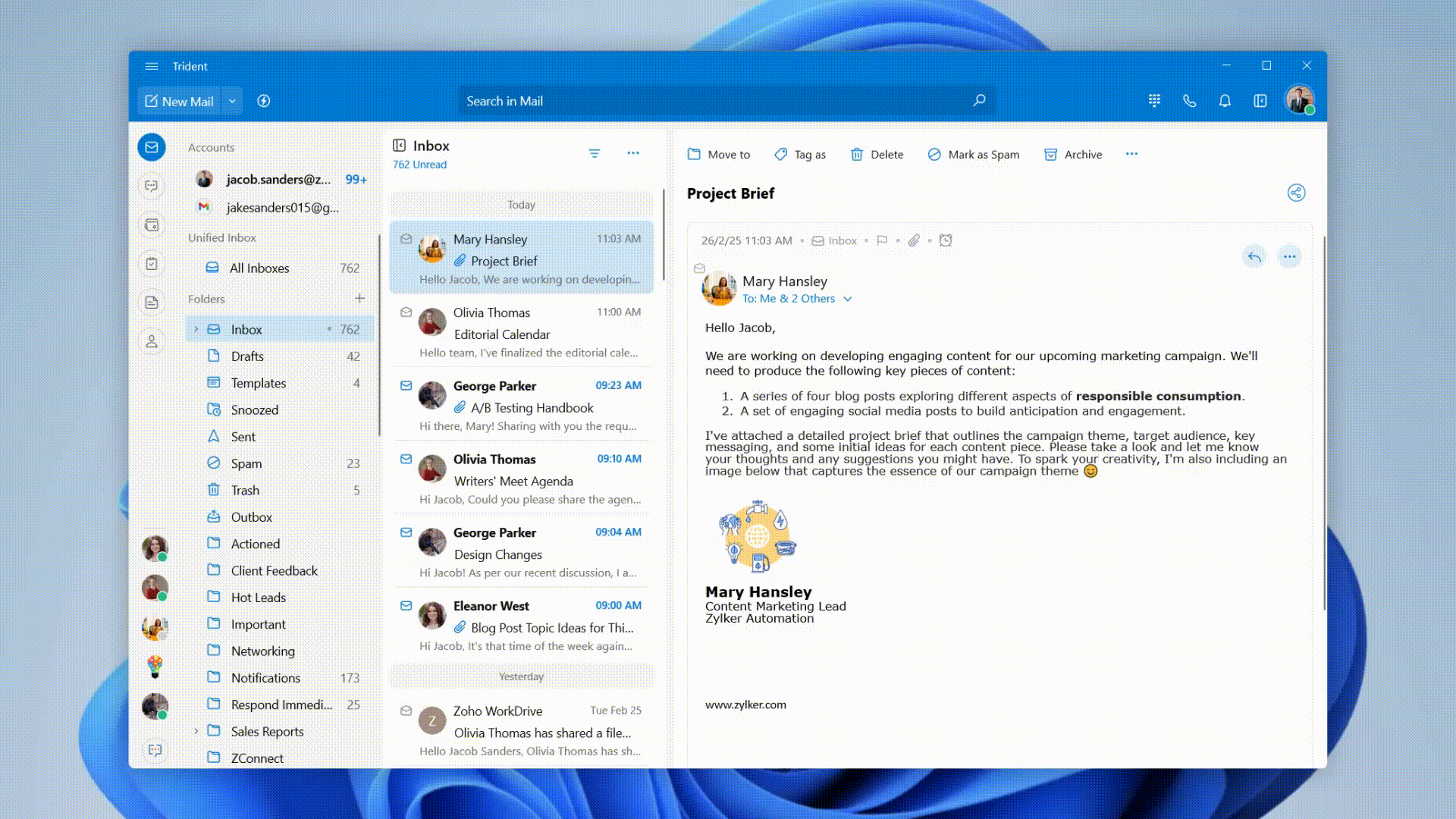Click the phone call icon
1456x819 pixels.
[1189, 101]
